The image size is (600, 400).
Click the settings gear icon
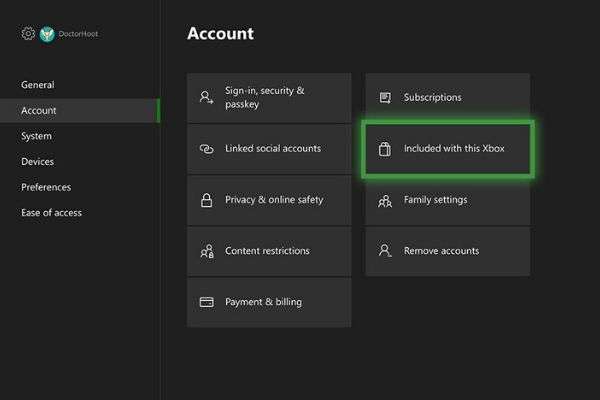[x=28, y=34]
